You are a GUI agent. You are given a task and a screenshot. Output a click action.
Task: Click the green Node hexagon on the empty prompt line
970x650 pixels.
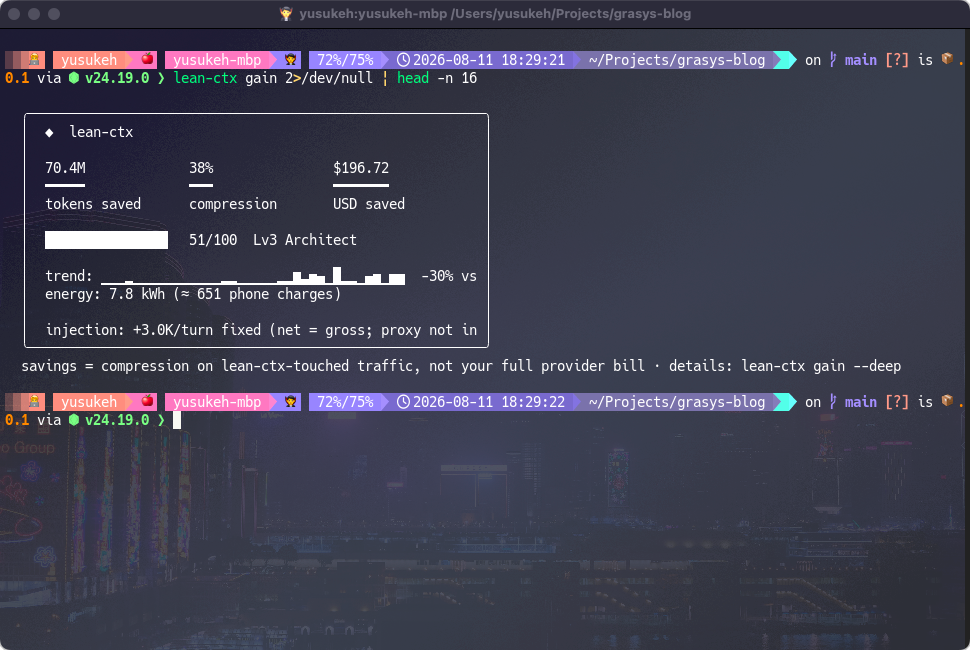(x=74, y=420)
